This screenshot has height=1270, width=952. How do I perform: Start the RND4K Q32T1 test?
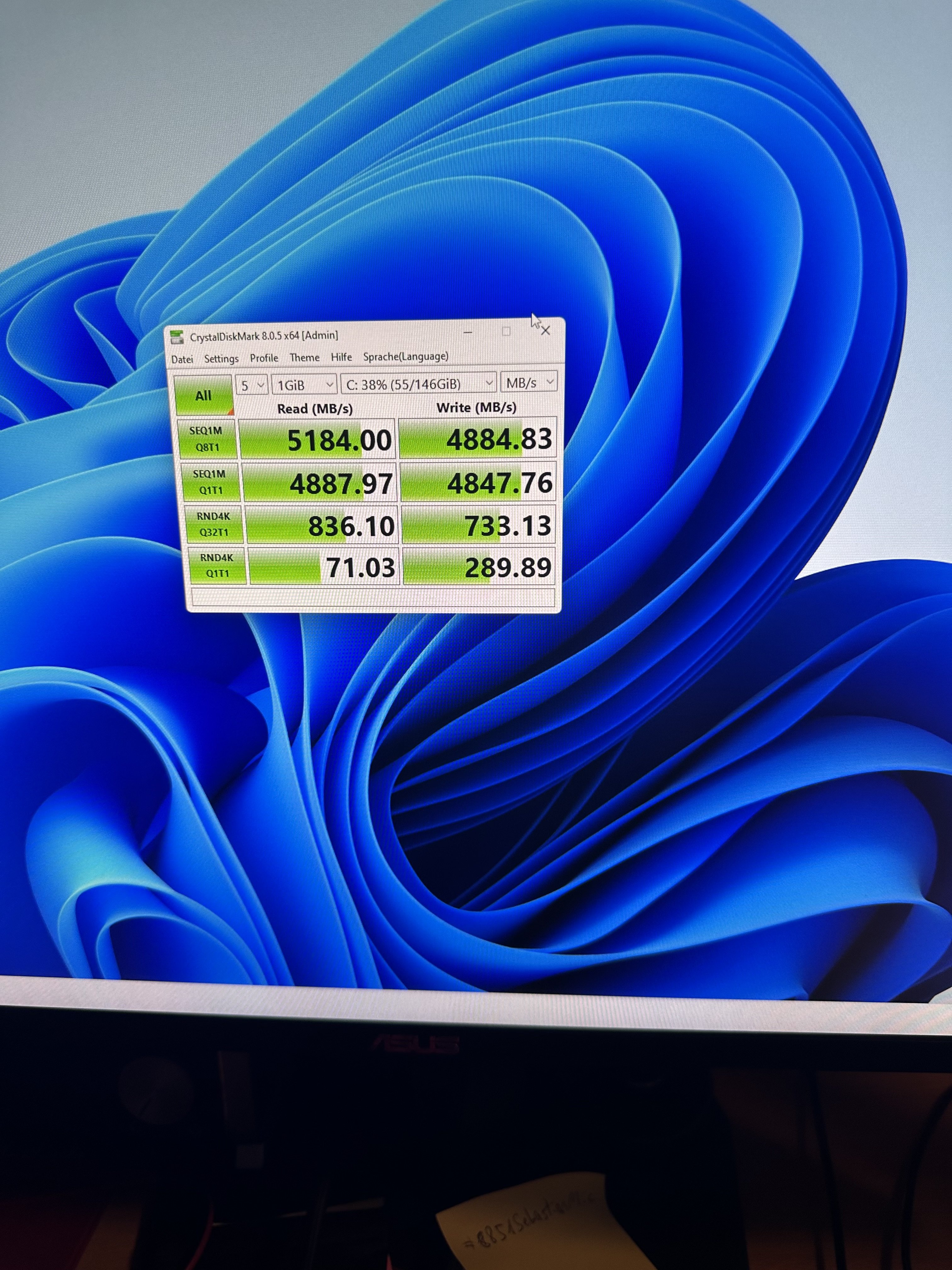point(213,524)
